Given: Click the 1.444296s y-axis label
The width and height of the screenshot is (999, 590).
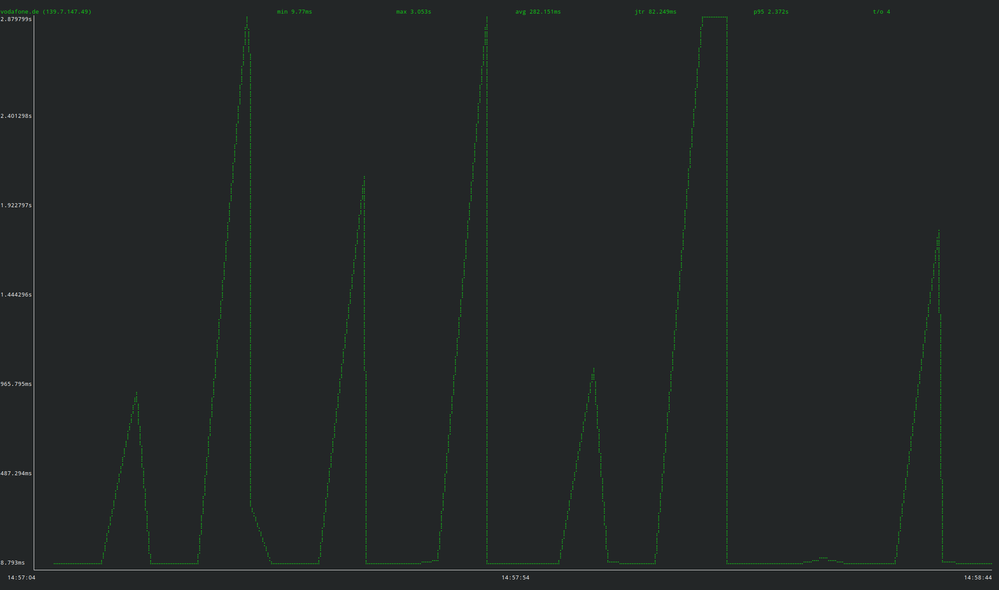Looking at the screenshot, I should 16,294.
